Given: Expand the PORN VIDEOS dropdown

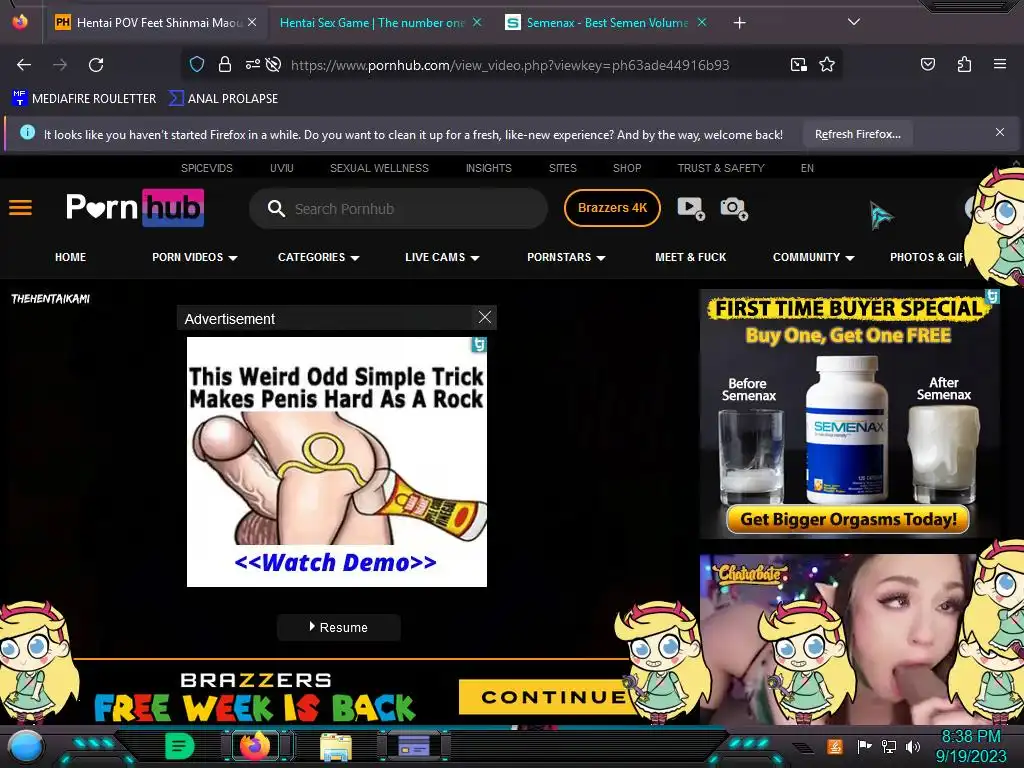Looking at the screenshot, I should tap(195, 257).
